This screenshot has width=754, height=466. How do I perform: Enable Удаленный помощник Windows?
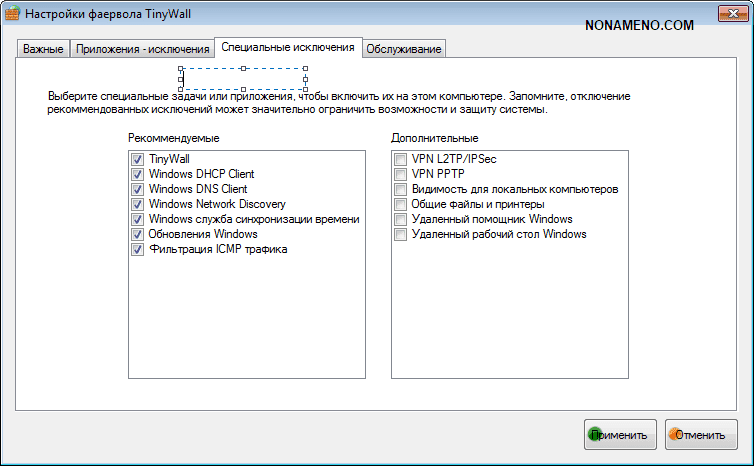point(400,219)
